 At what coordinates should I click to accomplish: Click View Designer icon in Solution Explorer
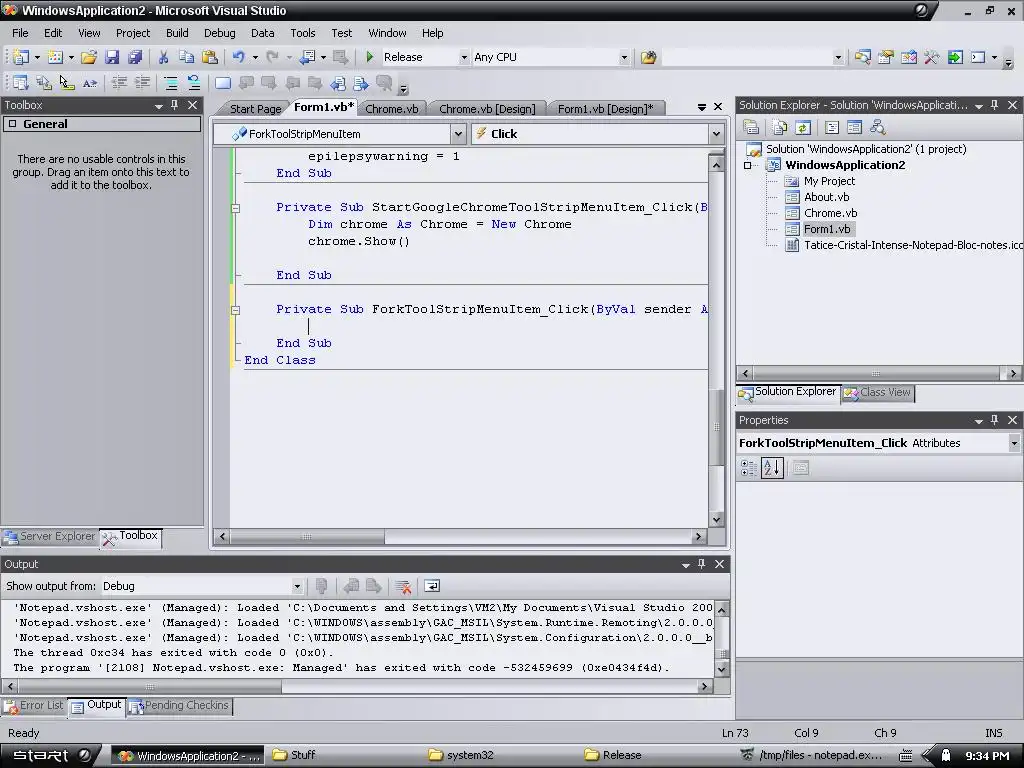pyautogui.click(x=854, y=127)
